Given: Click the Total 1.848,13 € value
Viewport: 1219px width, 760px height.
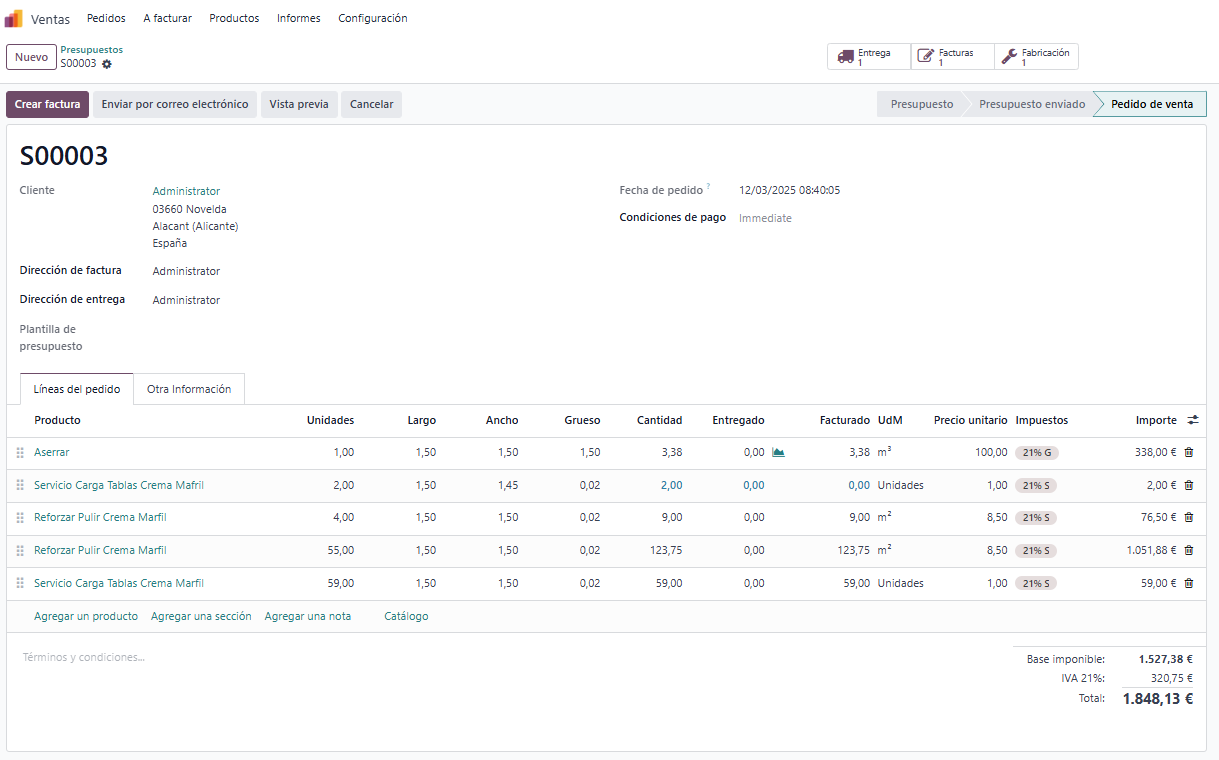Looking at the screenshot, I should [x=1158, y=699].
